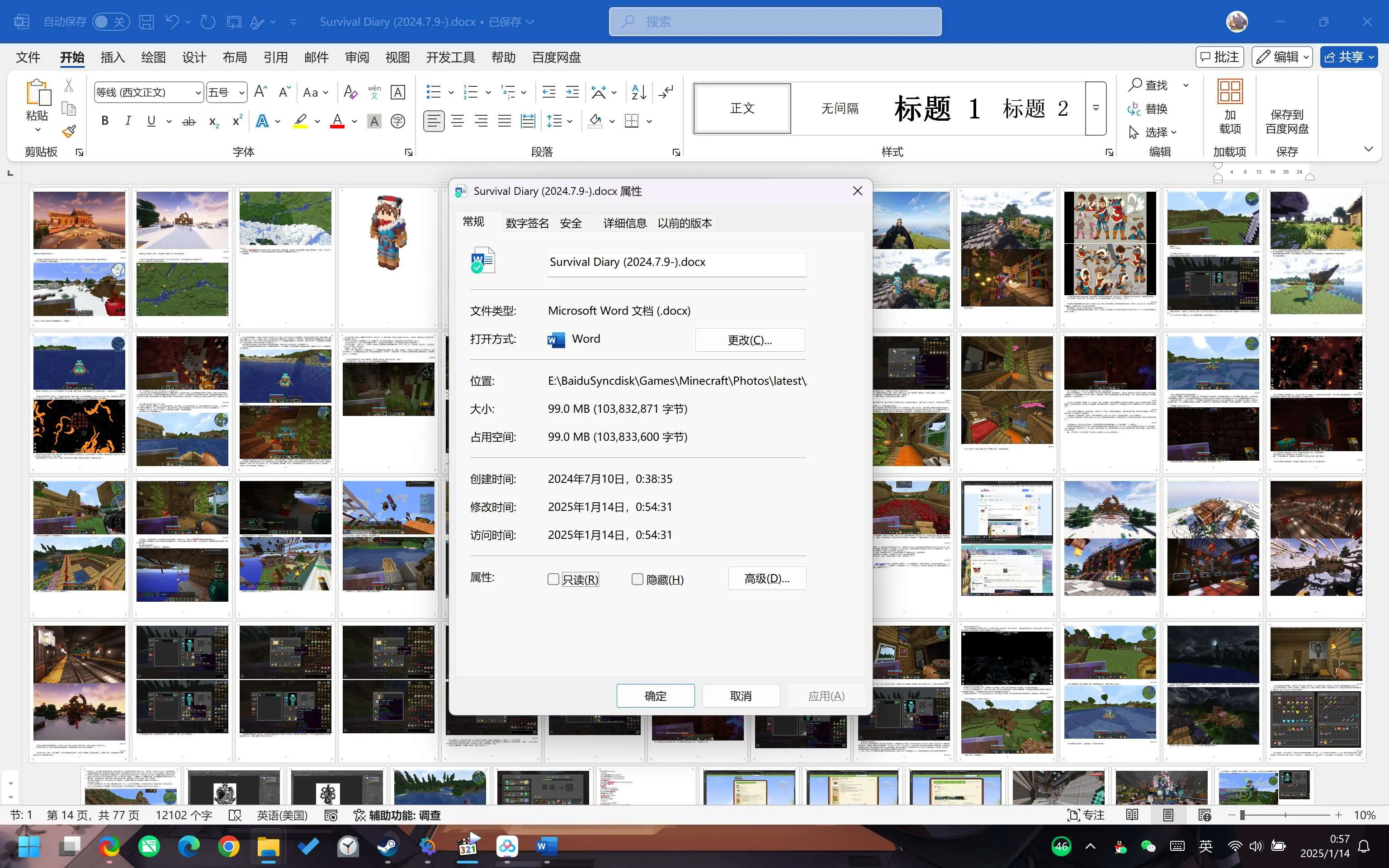This screenshot has width=1389, height=868.
Task: Click the phonetic guide (wén) icon
Action: tap(374, 92)
